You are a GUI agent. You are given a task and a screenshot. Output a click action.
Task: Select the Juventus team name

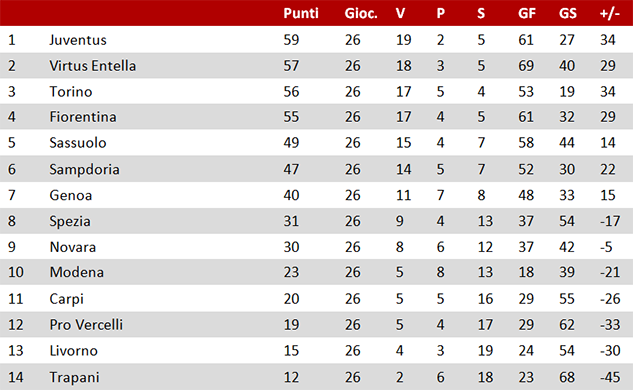78,40
